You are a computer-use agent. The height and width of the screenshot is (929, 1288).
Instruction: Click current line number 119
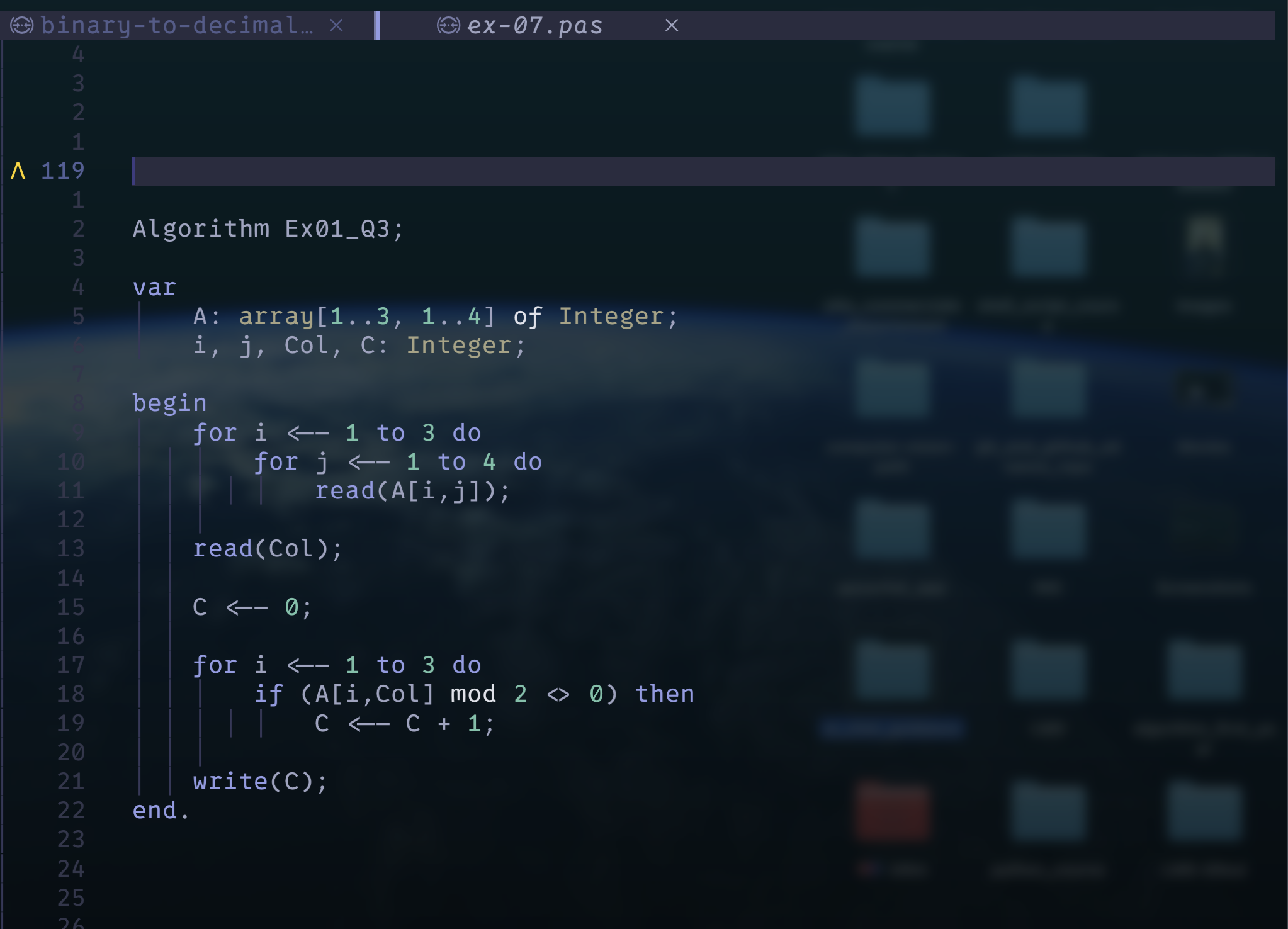coord(62,171)
